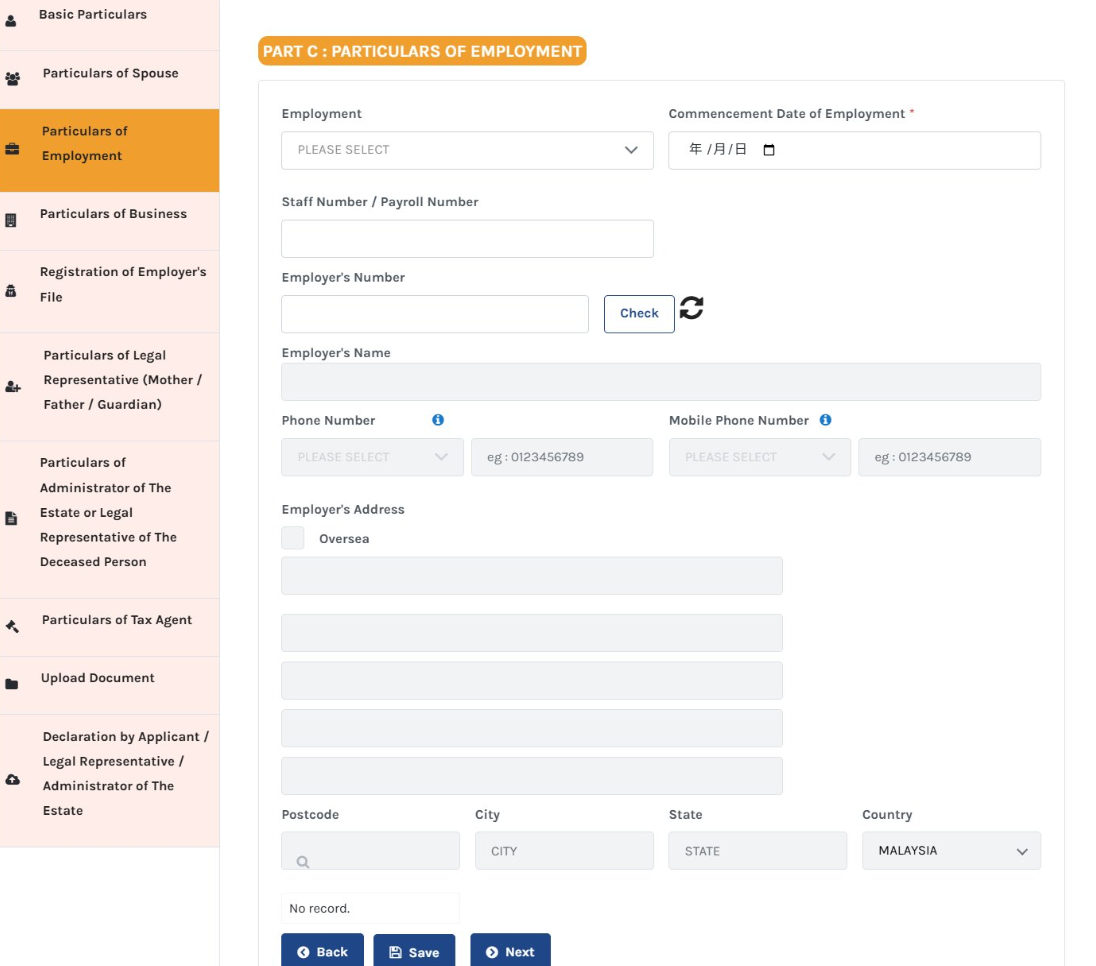This screenshot has width=1096, height=966.
Task: Click the folder icon for Upload Document
Action: click(x=12, y=684)
